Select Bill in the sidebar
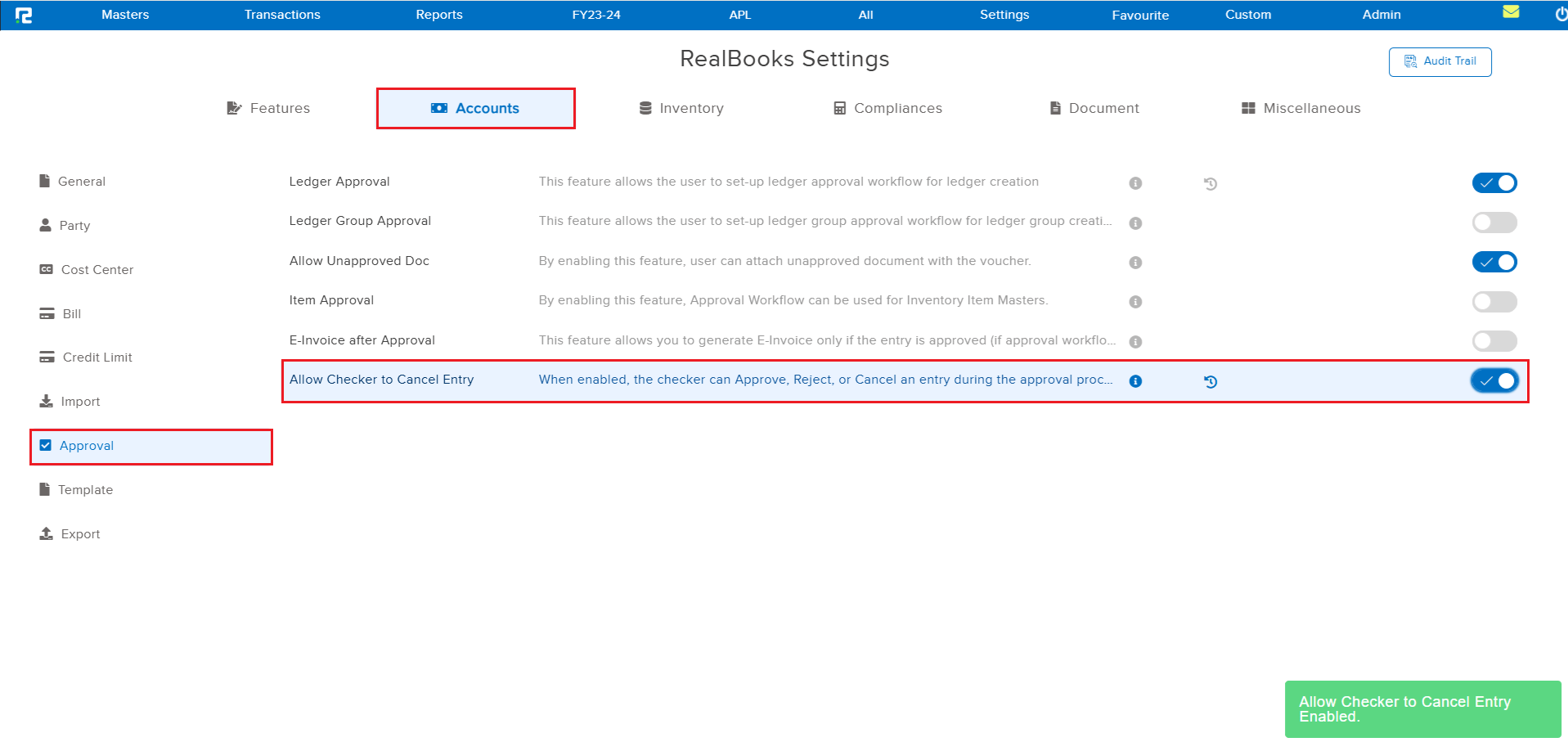 [x=60, y=314]
